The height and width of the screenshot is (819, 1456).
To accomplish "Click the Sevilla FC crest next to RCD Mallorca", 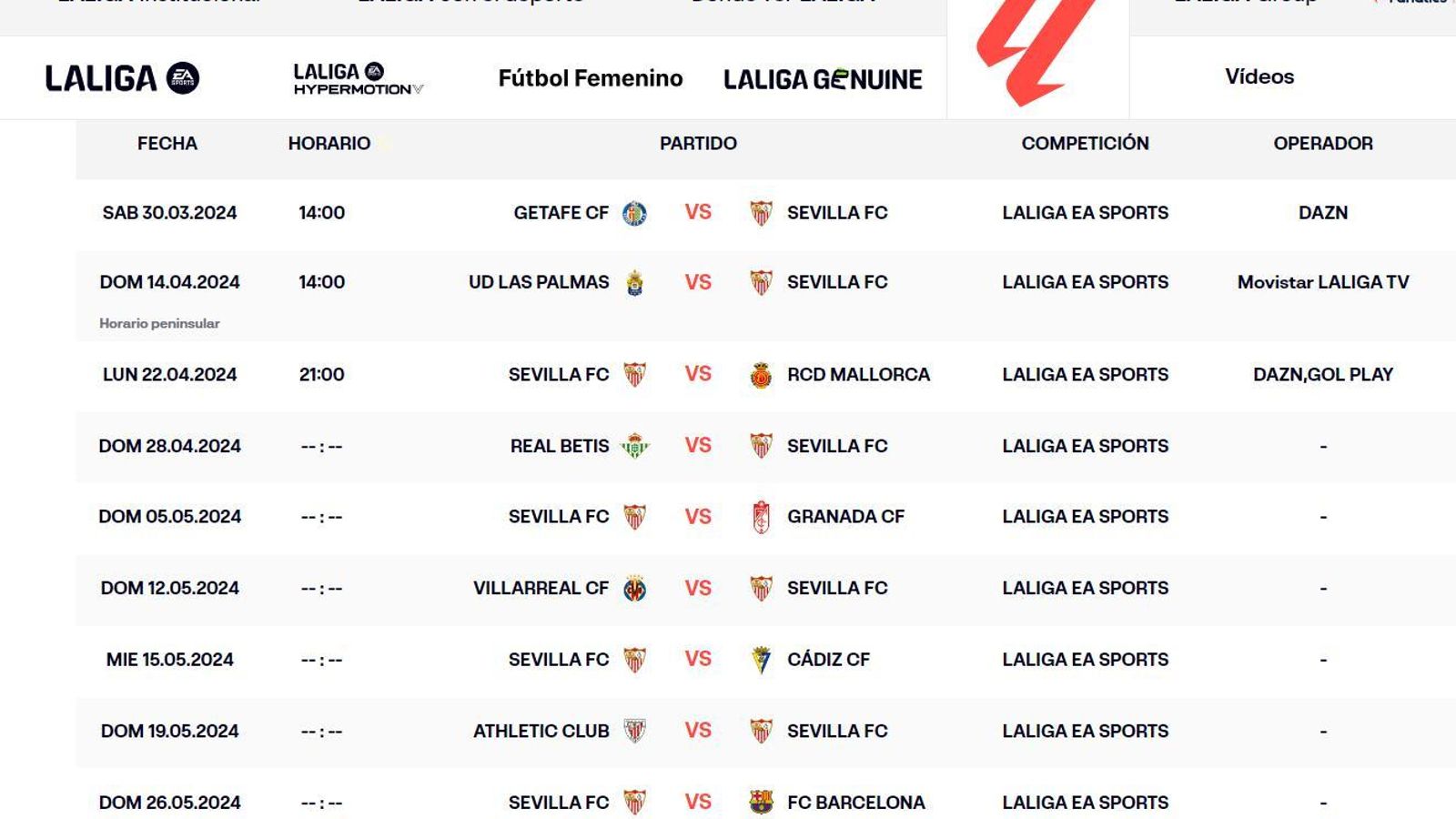I will click(x=637, y=374).
